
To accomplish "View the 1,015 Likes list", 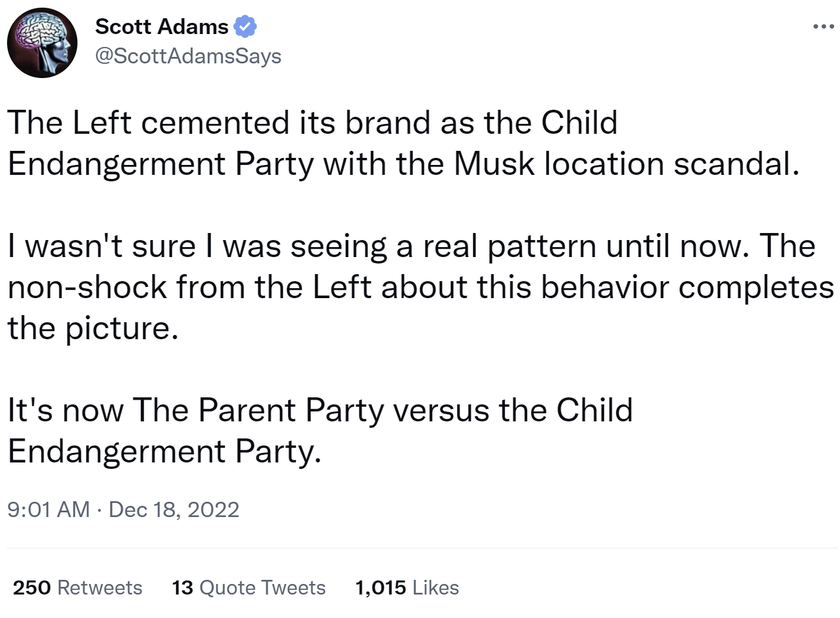I will 407,587.
